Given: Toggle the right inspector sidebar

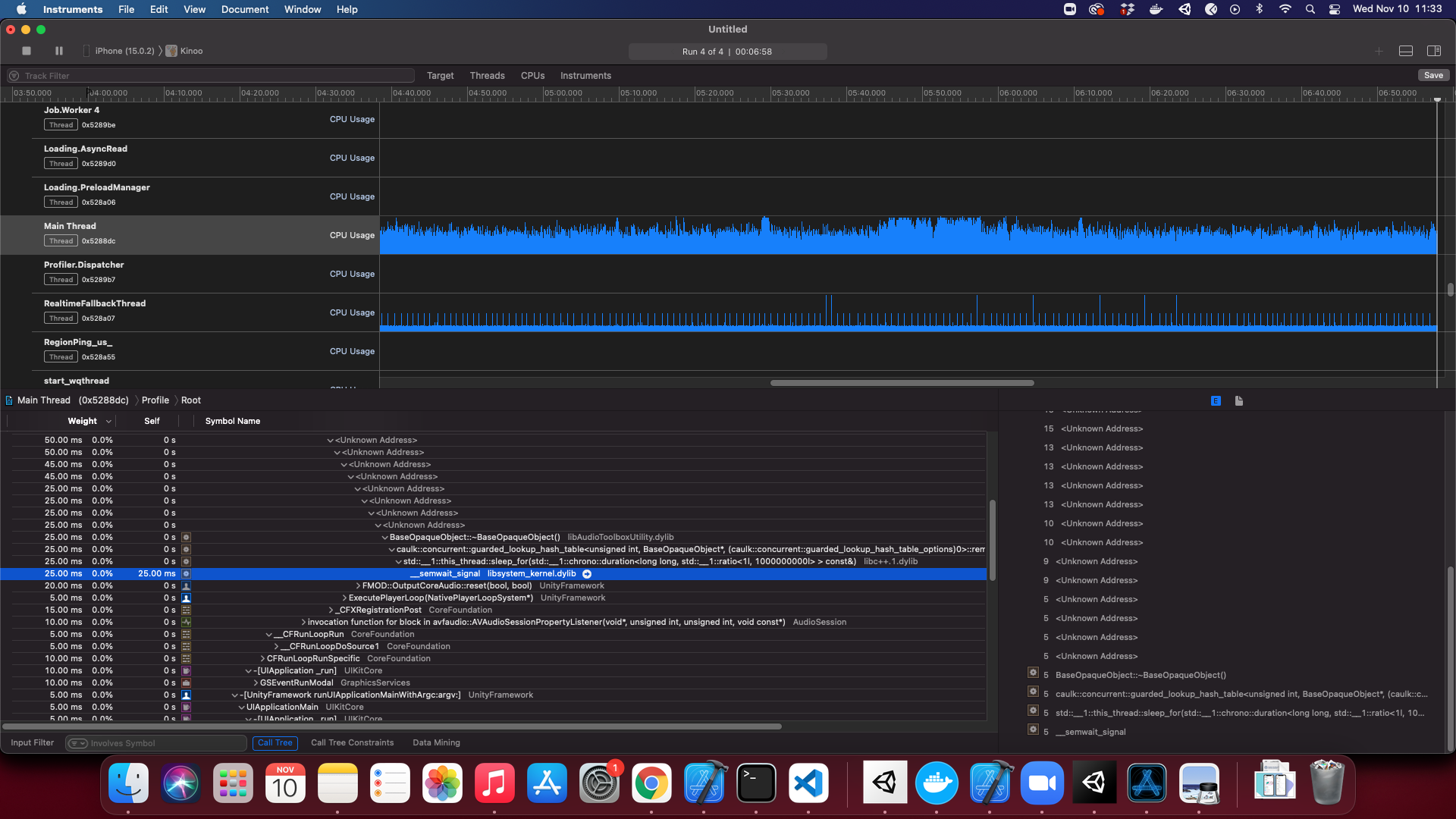Looking at the screenshot, I should 1434,51.
